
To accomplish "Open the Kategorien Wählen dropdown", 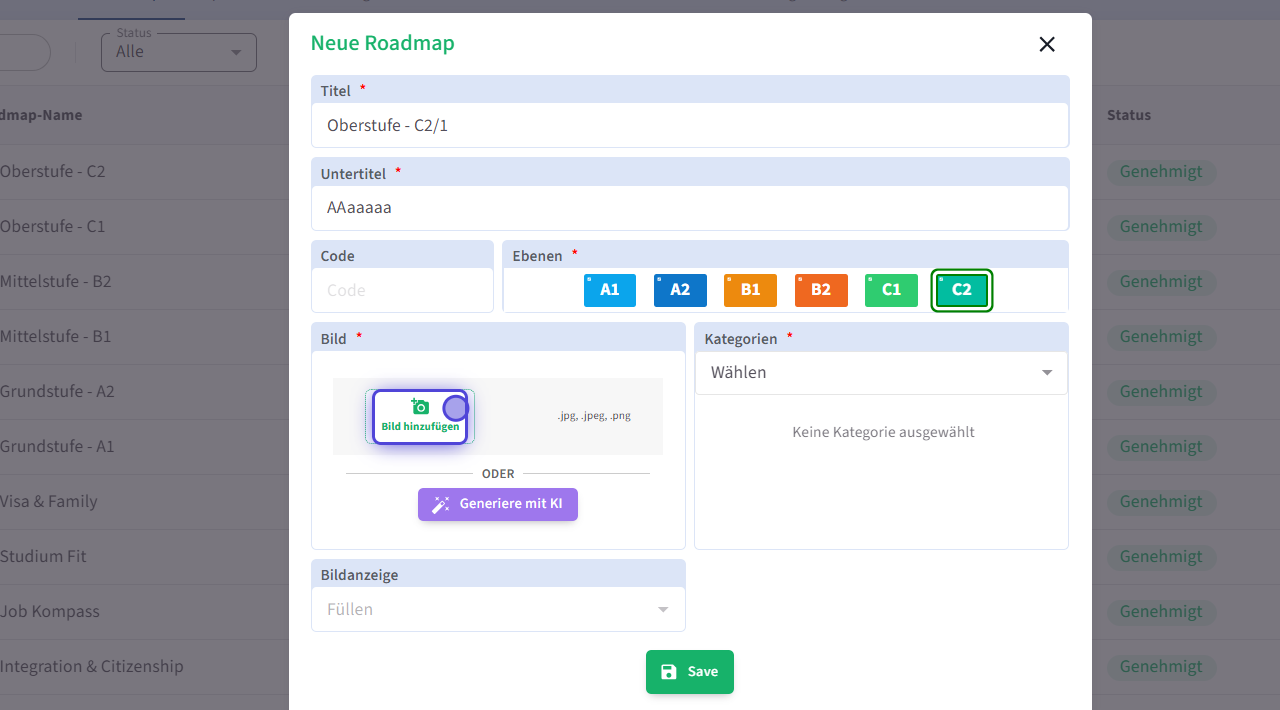I will tap(880, 373).
